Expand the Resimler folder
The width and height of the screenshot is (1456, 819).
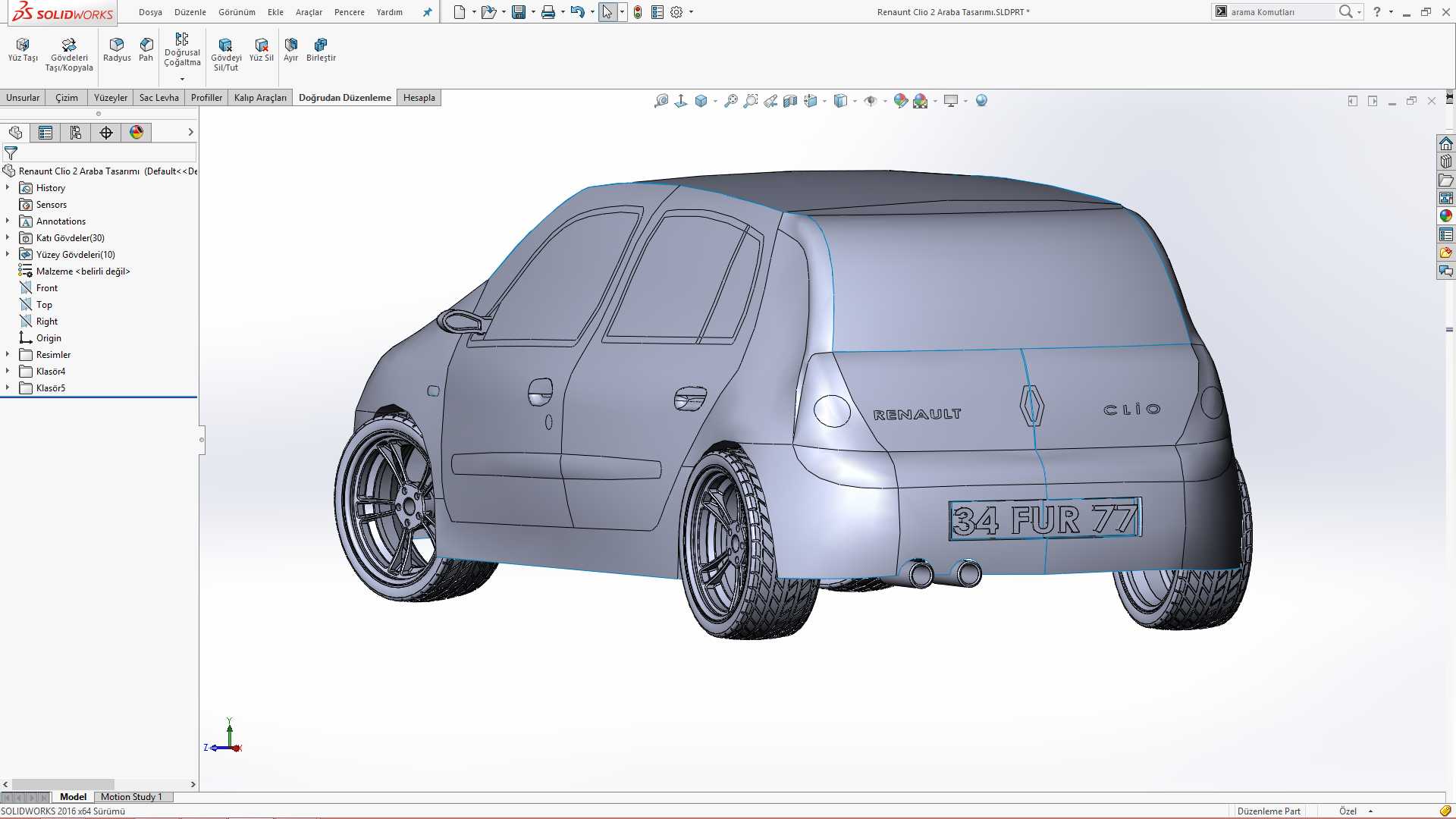click(x=8, y=354)
